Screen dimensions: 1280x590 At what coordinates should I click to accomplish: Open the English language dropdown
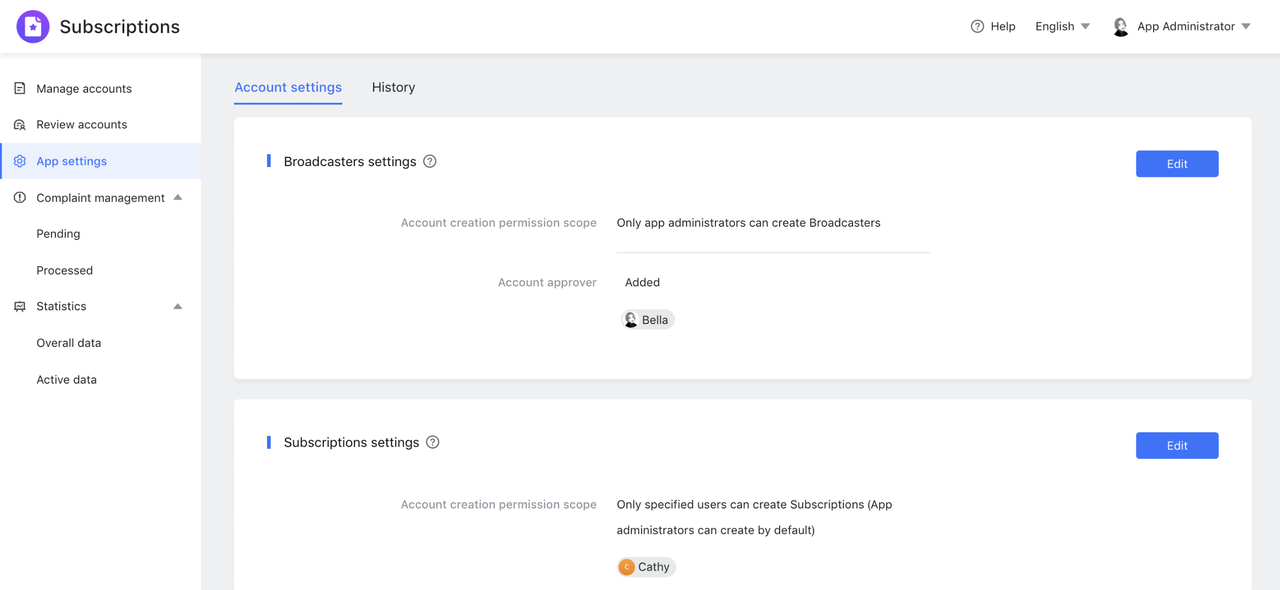click(1062, 27)
